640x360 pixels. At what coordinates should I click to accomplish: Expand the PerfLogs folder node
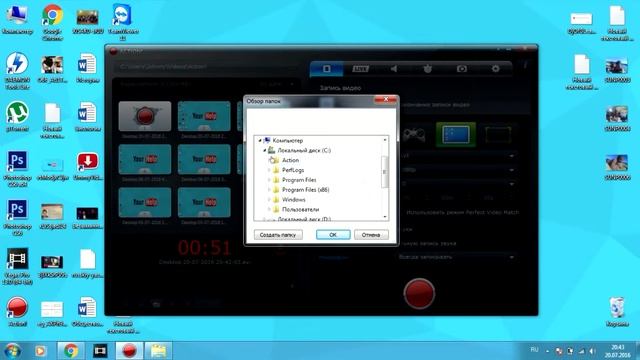(x=269, y=170)
